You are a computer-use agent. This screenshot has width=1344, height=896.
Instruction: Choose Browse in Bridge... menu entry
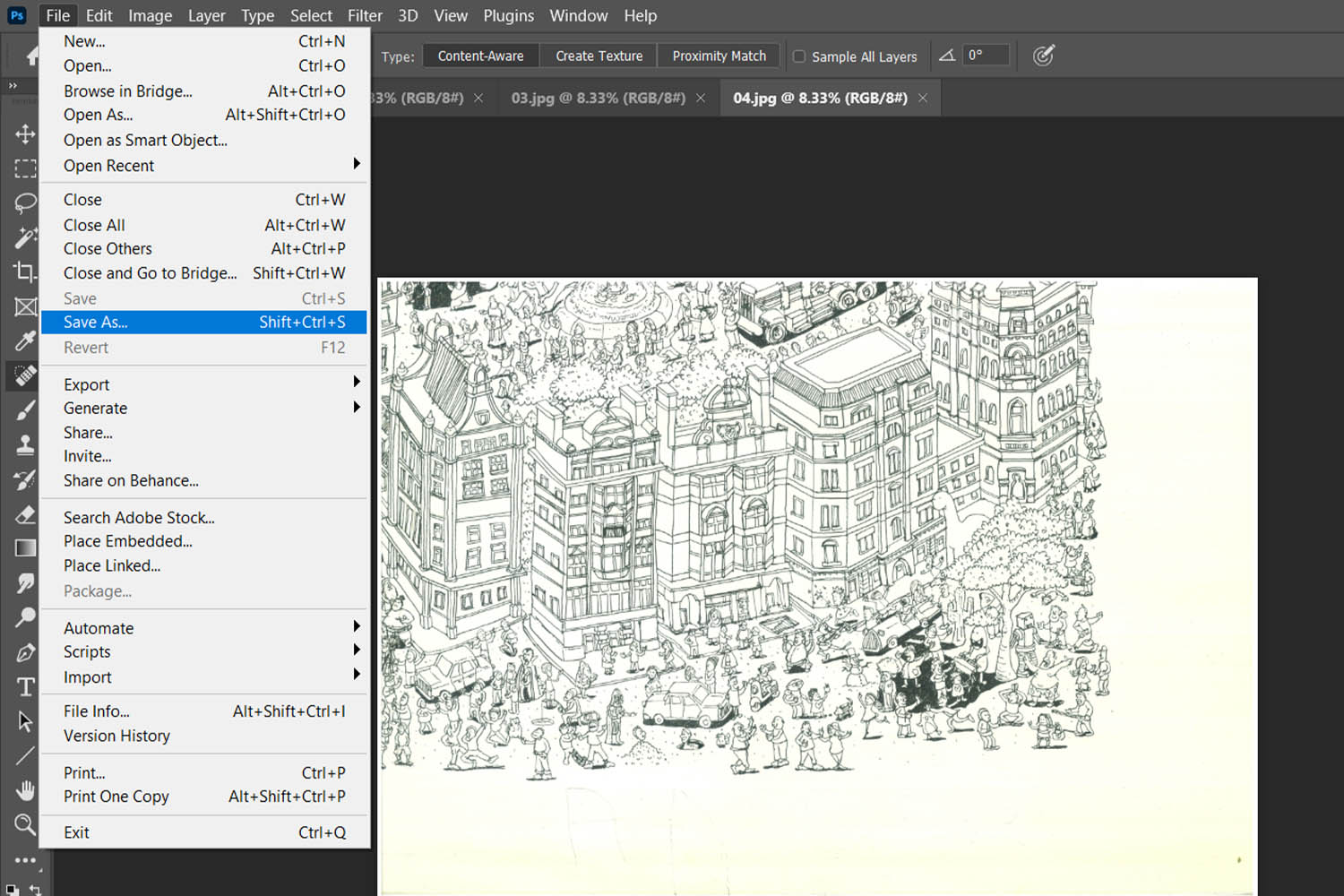tap(204, 91)
